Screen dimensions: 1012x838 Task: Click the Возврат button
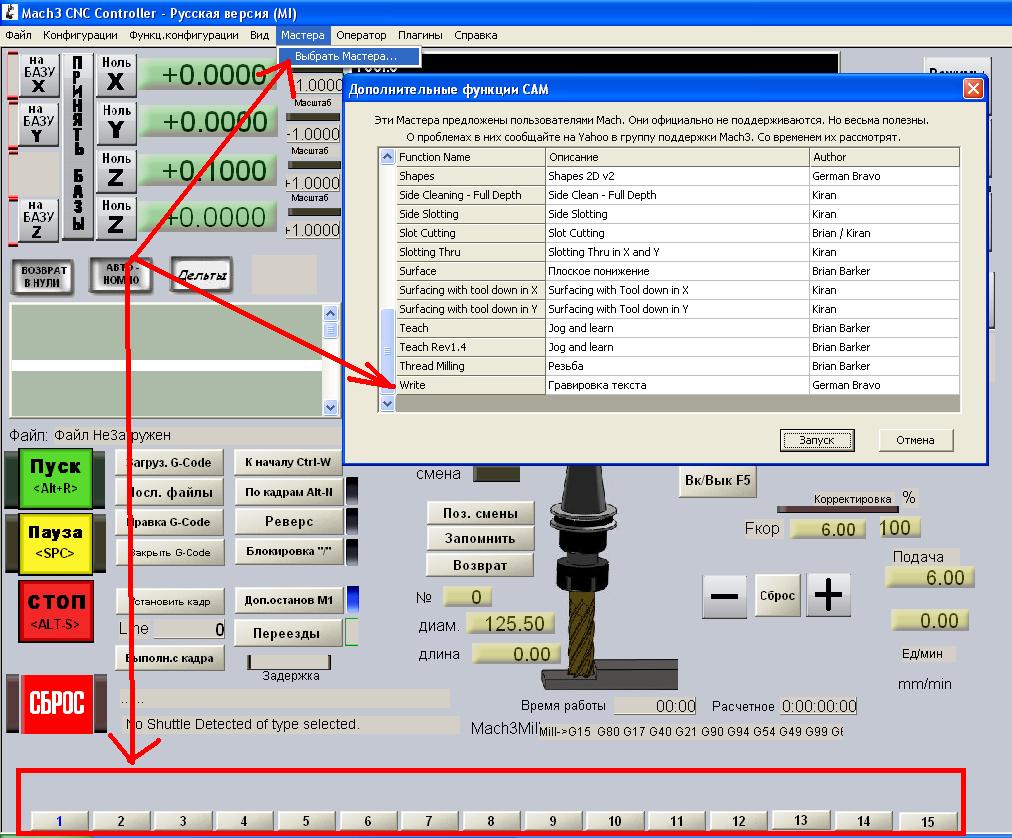(480, 565)
